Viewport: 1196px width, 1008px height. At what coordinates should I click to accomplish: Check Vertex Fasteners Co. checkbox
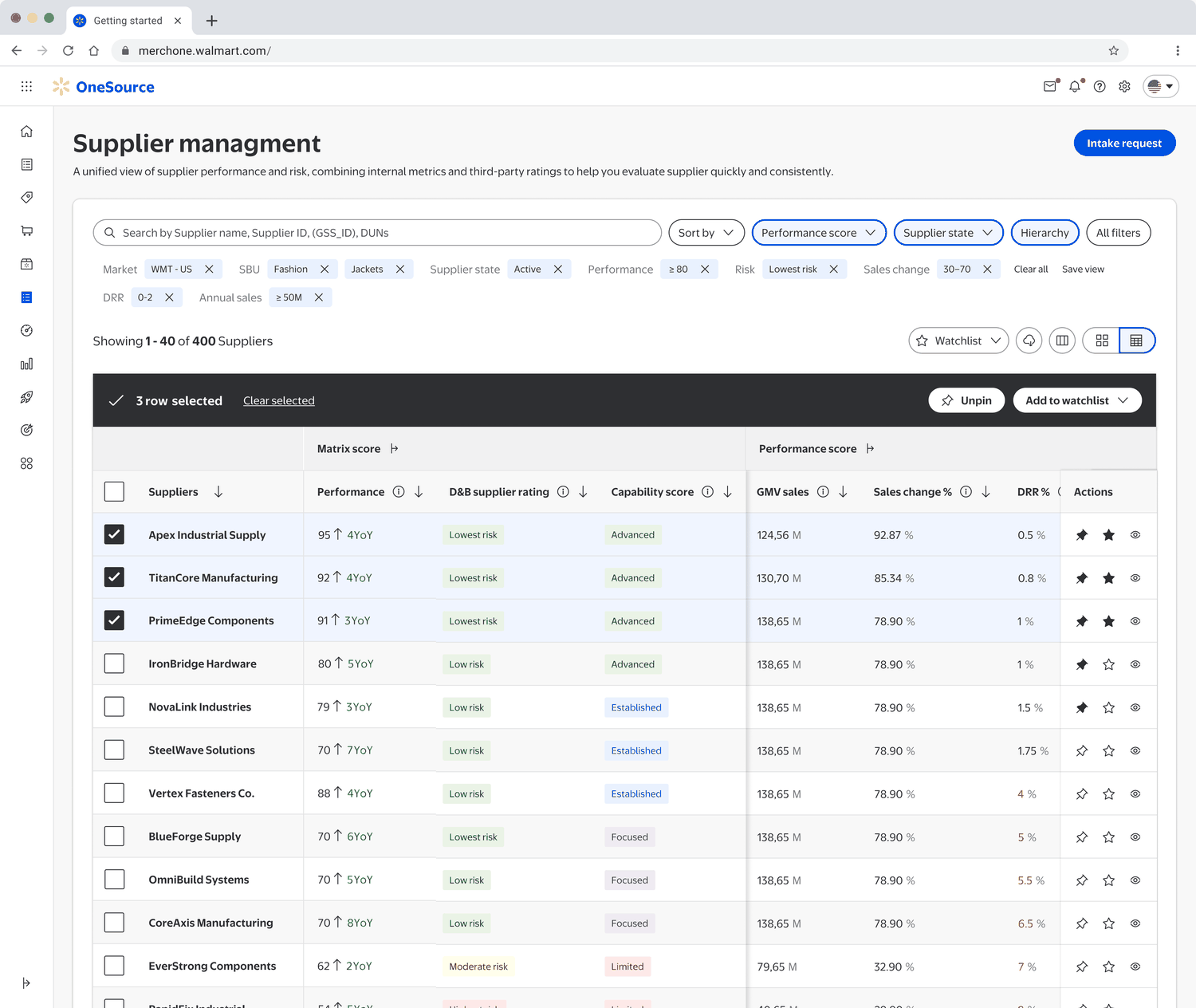coord(114,793)
